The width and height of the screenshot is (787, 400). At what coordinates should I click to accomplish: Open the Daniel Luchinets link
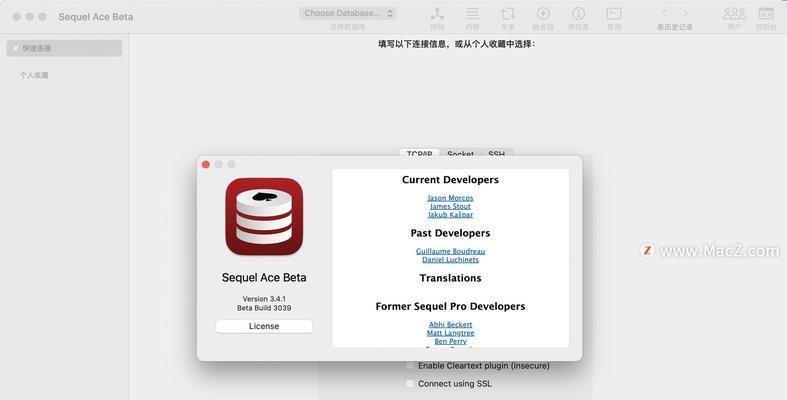pyautogui.click(x=450, y=260)
